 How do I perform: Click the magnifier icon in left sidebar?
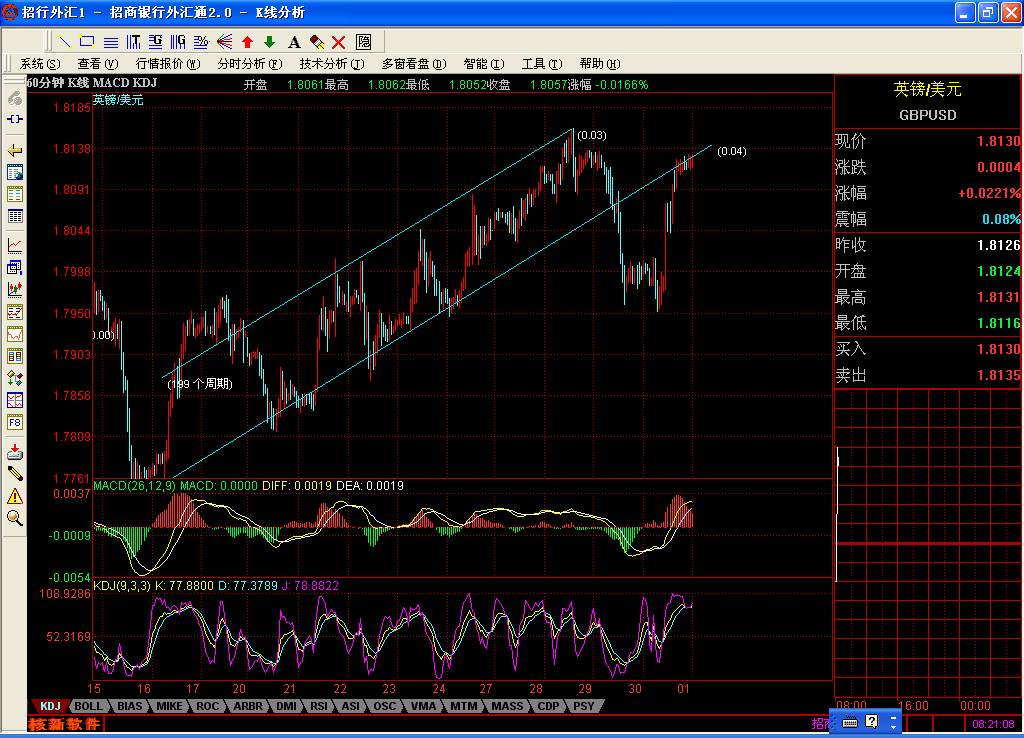tap(15, 517)
